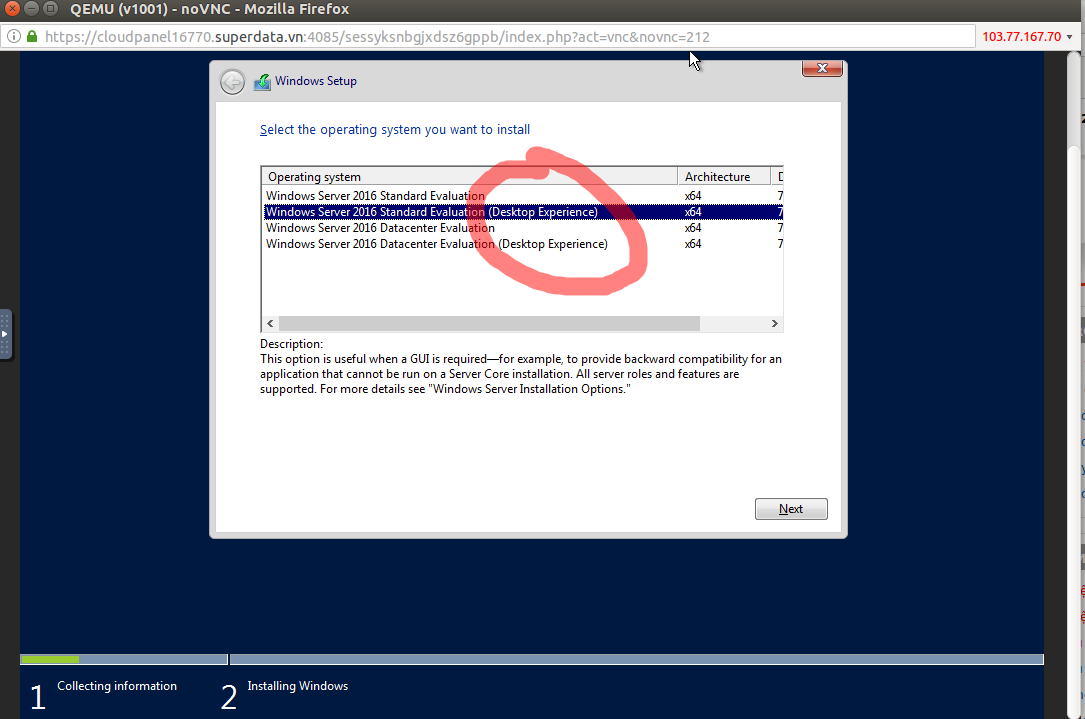This screenshot has width=1085, height=719.
Task: Click the list's scroll right arrow
Action: coord(774,324)
